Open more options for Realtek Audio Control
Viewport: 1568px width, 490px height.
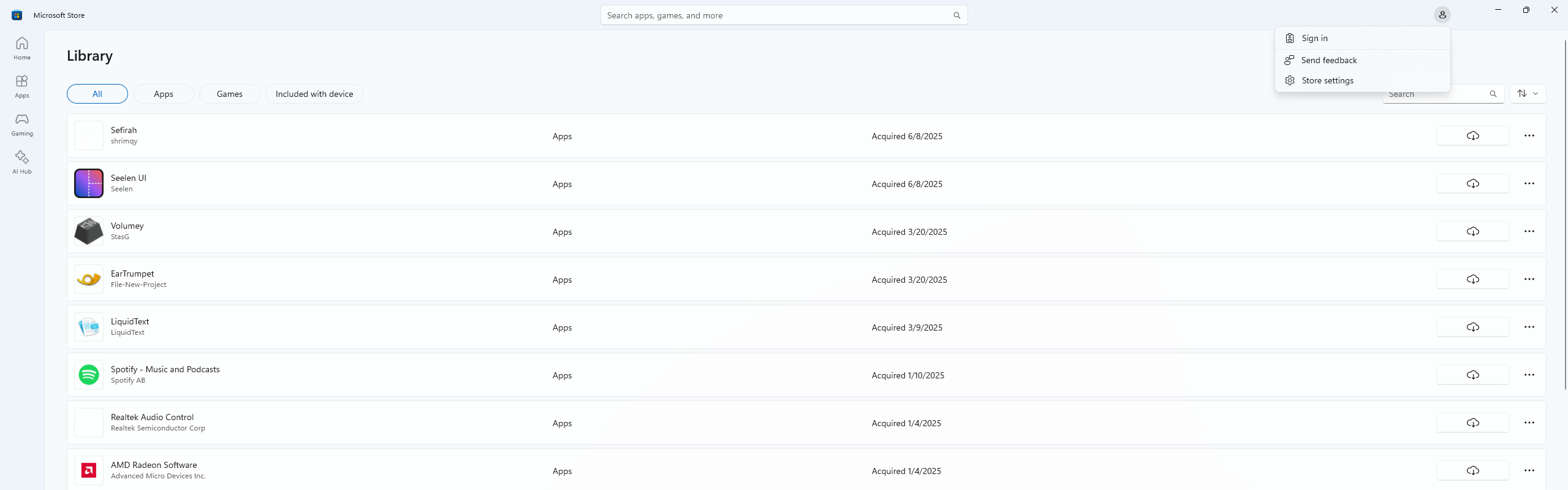1529,423
